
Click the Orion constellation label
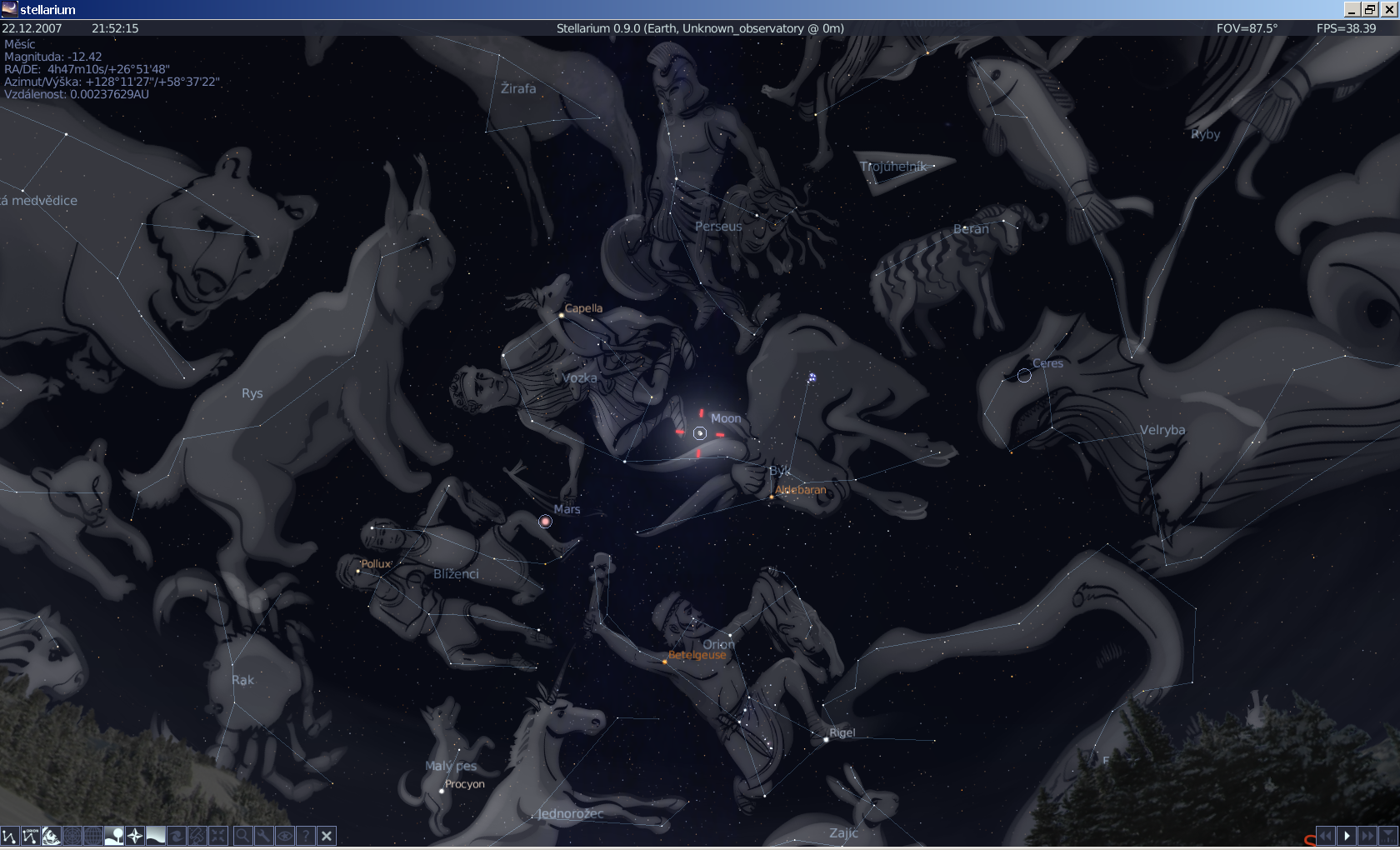pyautogui.click(x=718, y=644)
